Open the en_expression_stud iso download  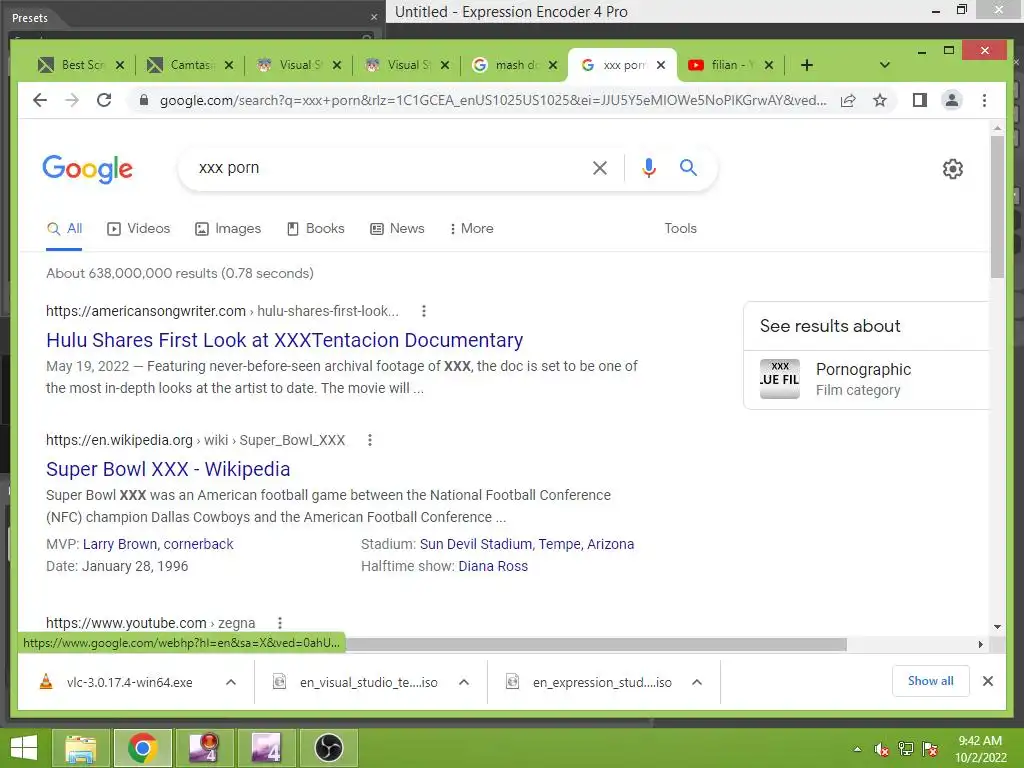589,682
